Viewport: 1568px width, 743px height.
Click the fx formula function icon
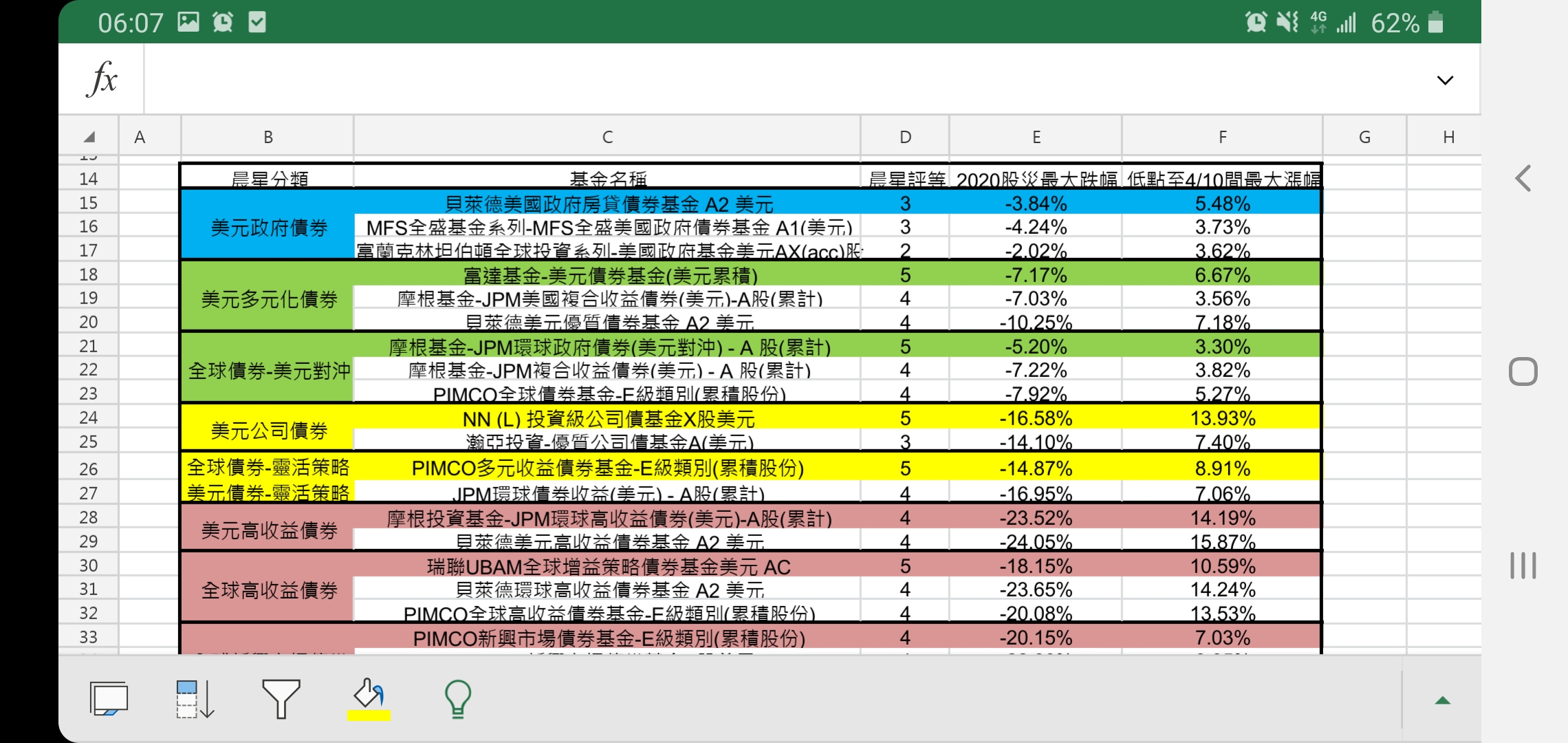[100, 78]
